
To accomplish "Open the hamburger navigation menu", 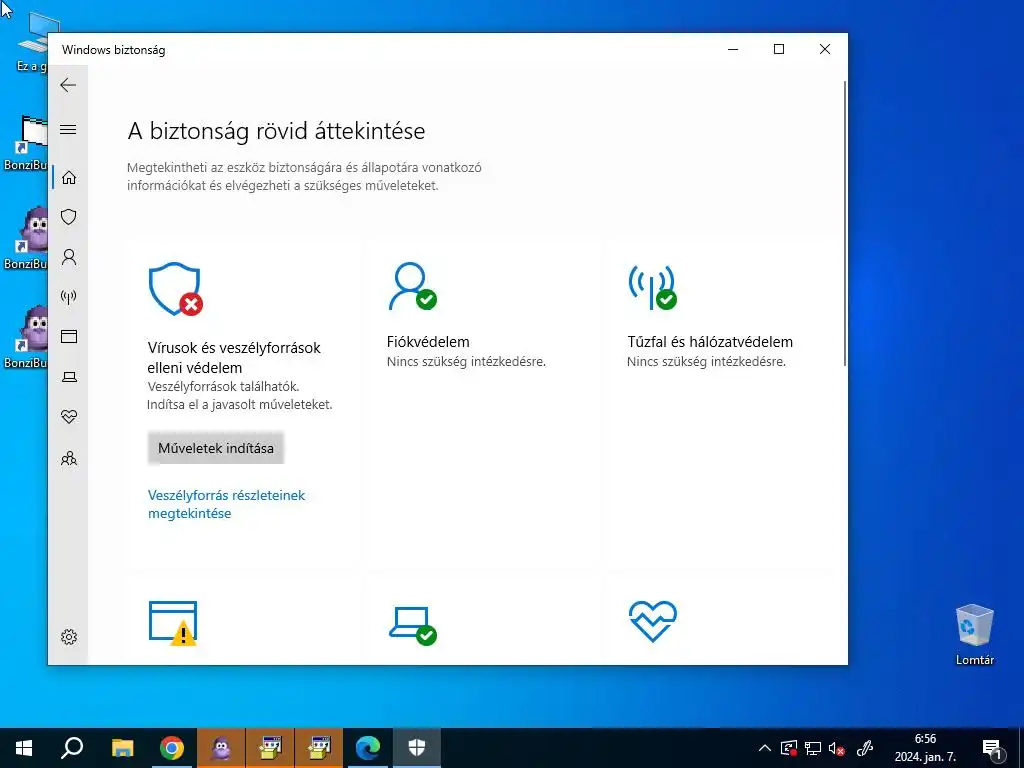I will [68, 129].
